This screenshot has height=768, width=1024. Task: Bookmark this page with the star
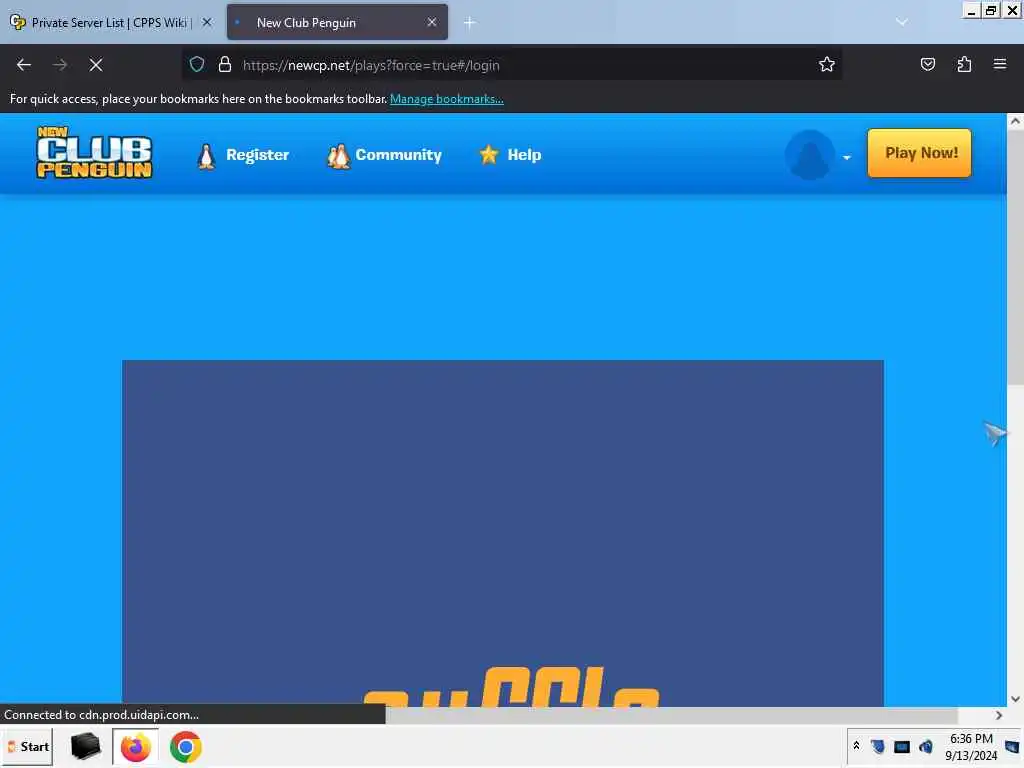(x=827, y=65)
